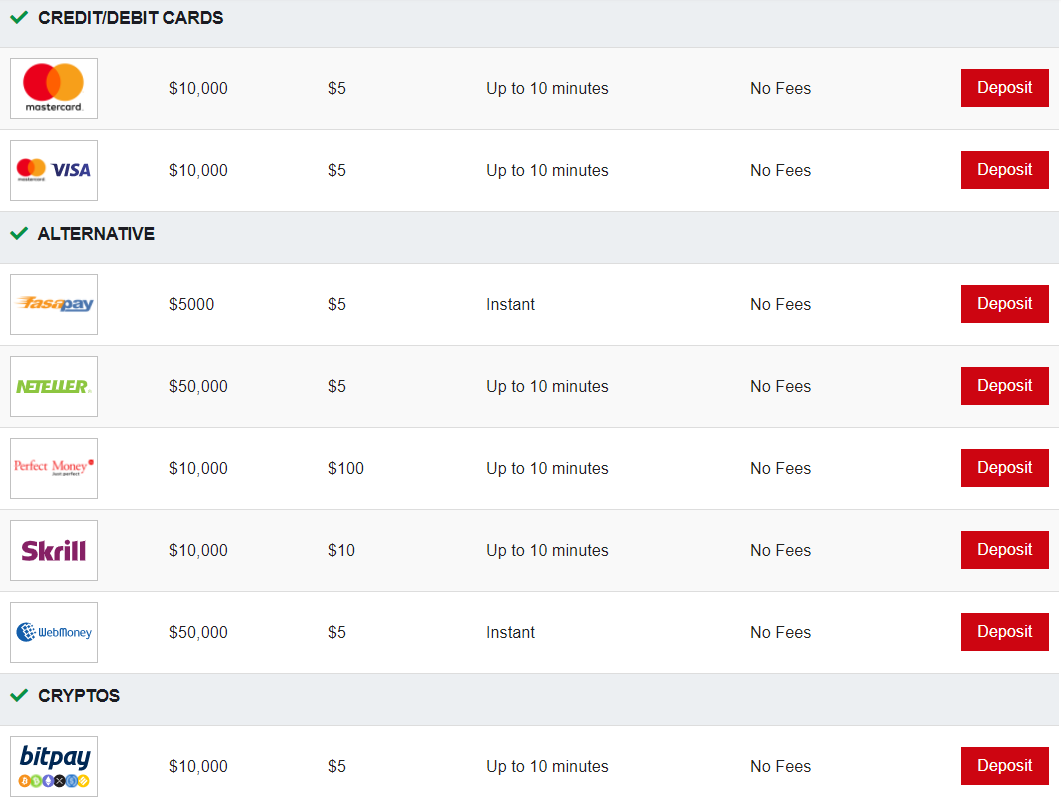This screenshot has height=807, width=1061.
Task: Choose the WebMoney logo
Action: click(54, 632)
